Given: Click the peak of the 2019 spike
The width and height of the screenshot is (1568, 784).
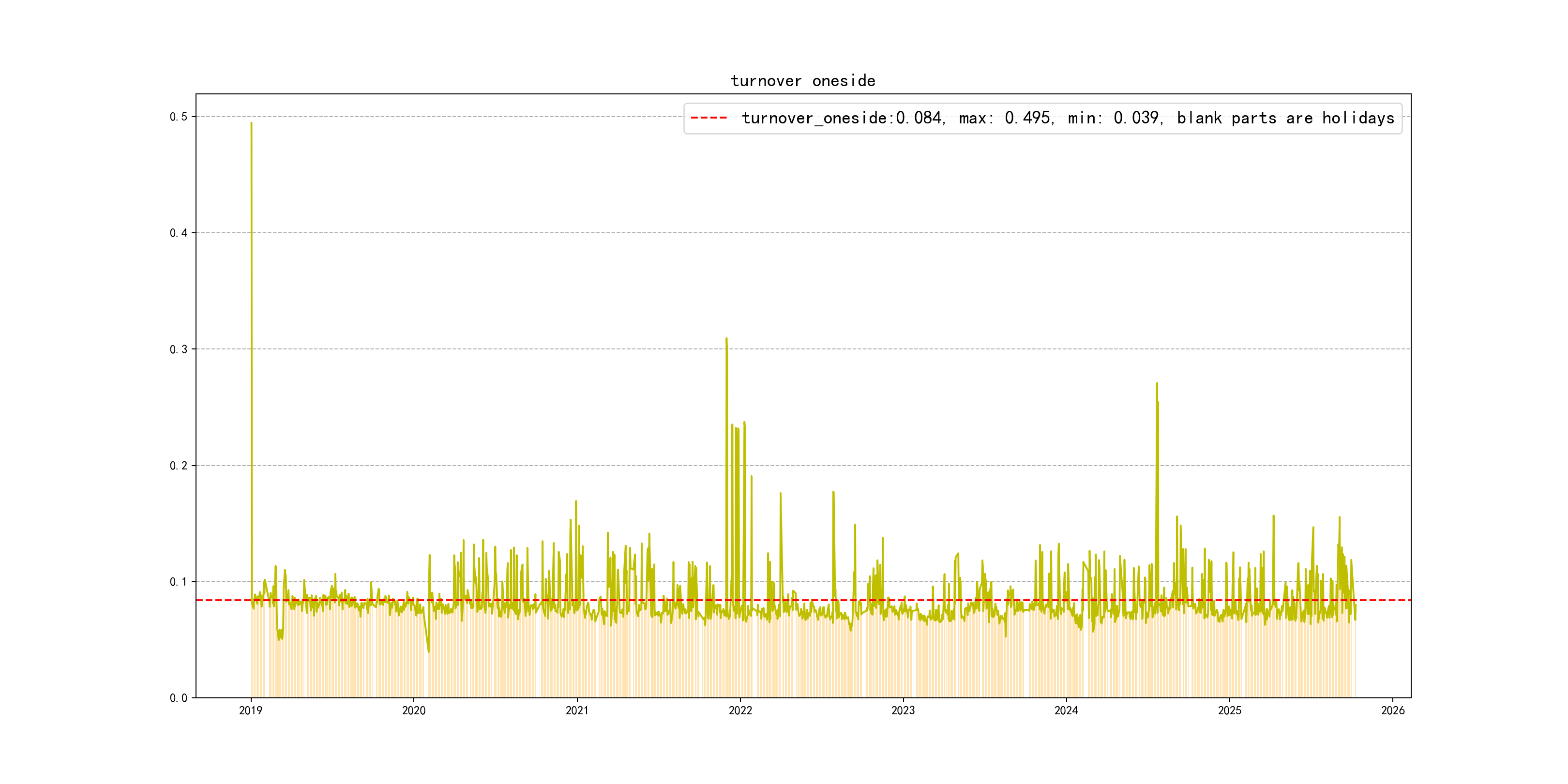Looking at the screenshot, I should point(251,123).
